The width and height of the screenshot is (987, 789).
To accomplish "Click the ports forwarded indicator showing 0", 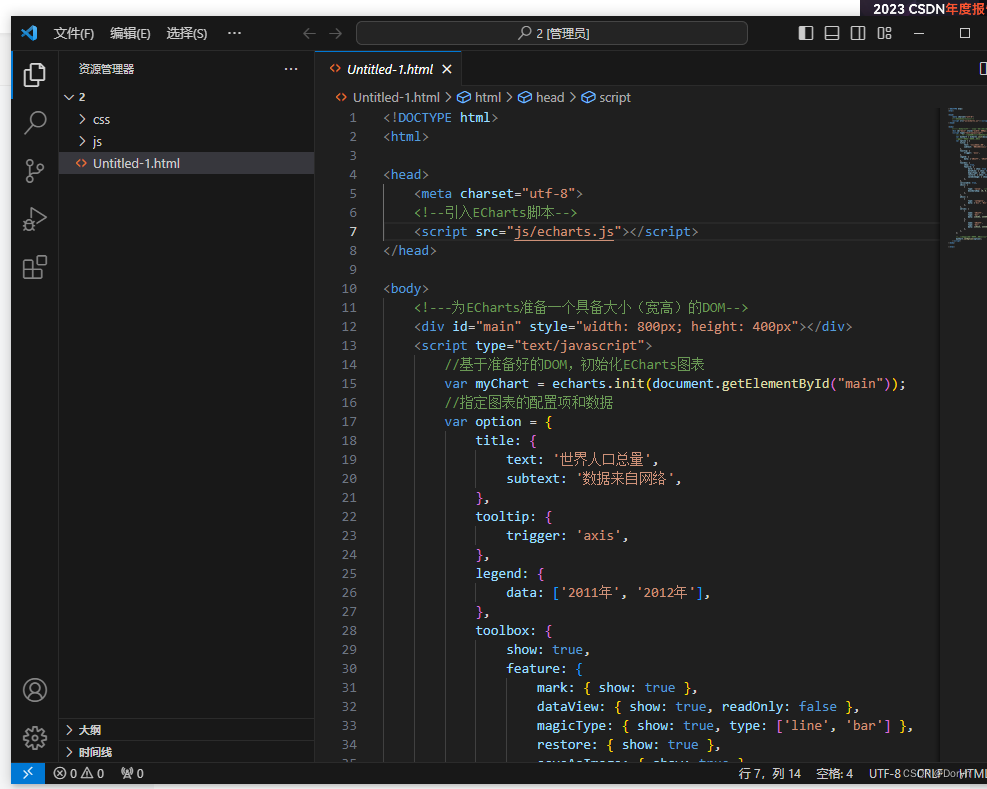I will coord(132,773).
